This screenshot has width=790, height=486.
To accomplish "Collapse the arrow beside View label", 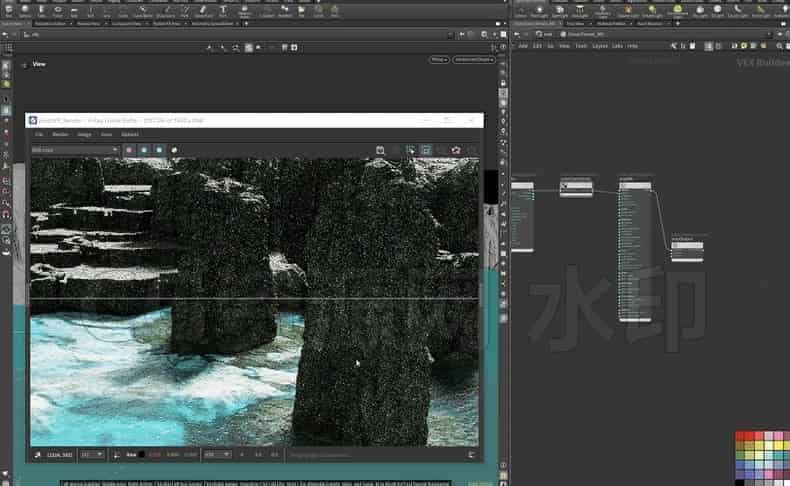I will [x=25, y=64].
